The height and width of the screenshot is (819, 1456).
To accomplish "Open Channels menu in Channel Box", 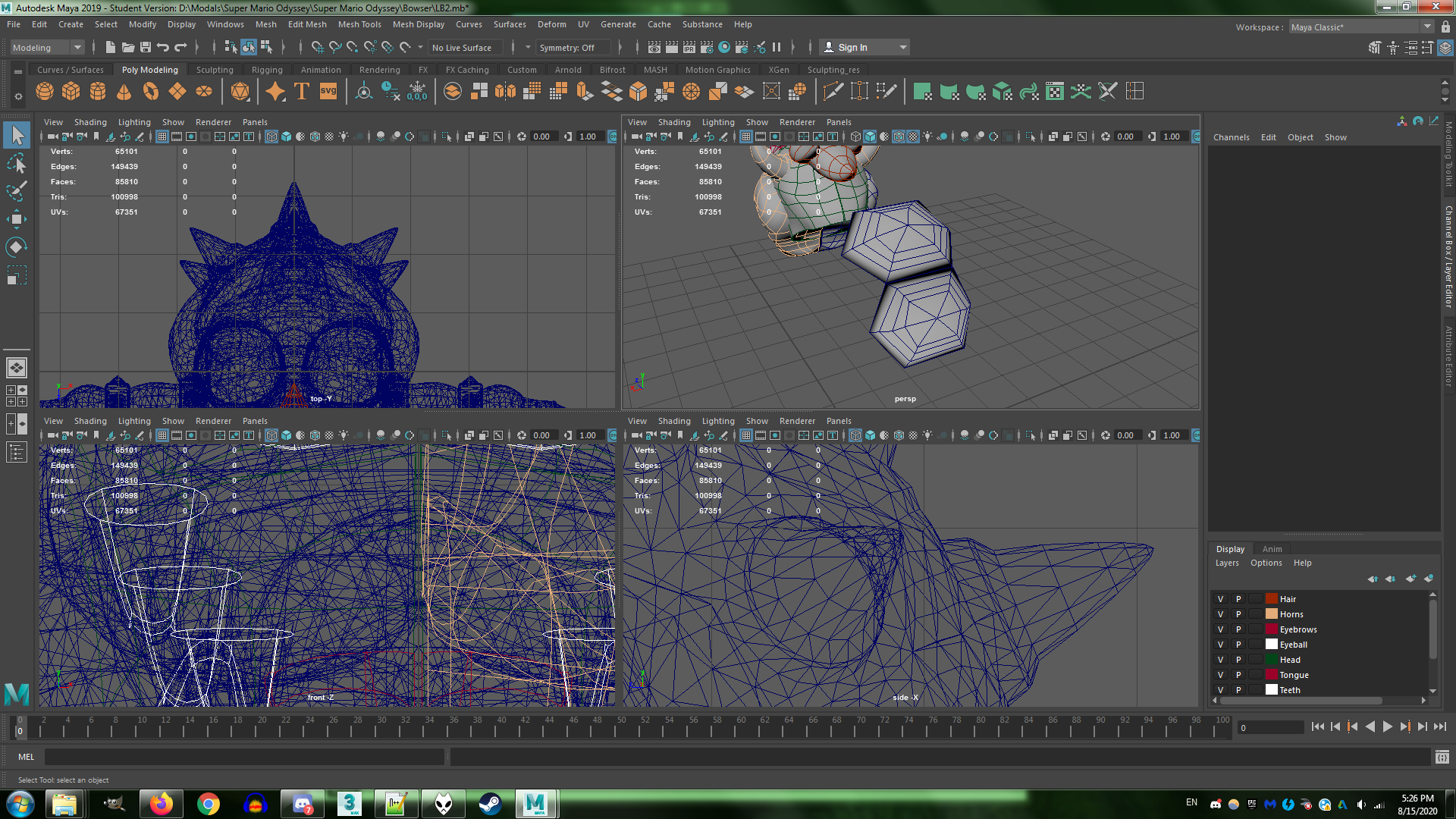I will [1232, 137].
